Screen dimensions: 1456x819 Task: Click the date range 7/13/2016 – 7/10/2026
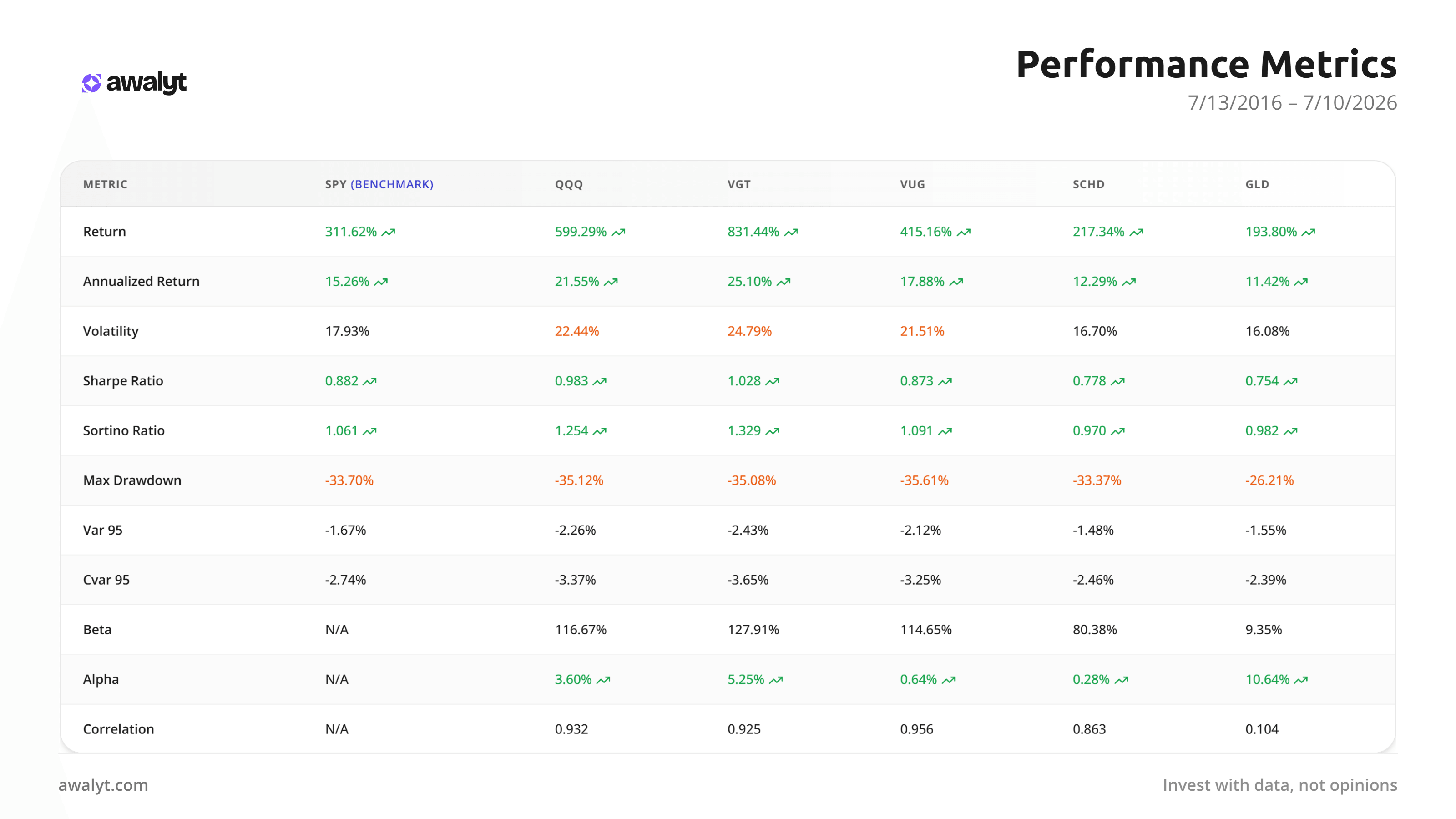point(1292,102)
